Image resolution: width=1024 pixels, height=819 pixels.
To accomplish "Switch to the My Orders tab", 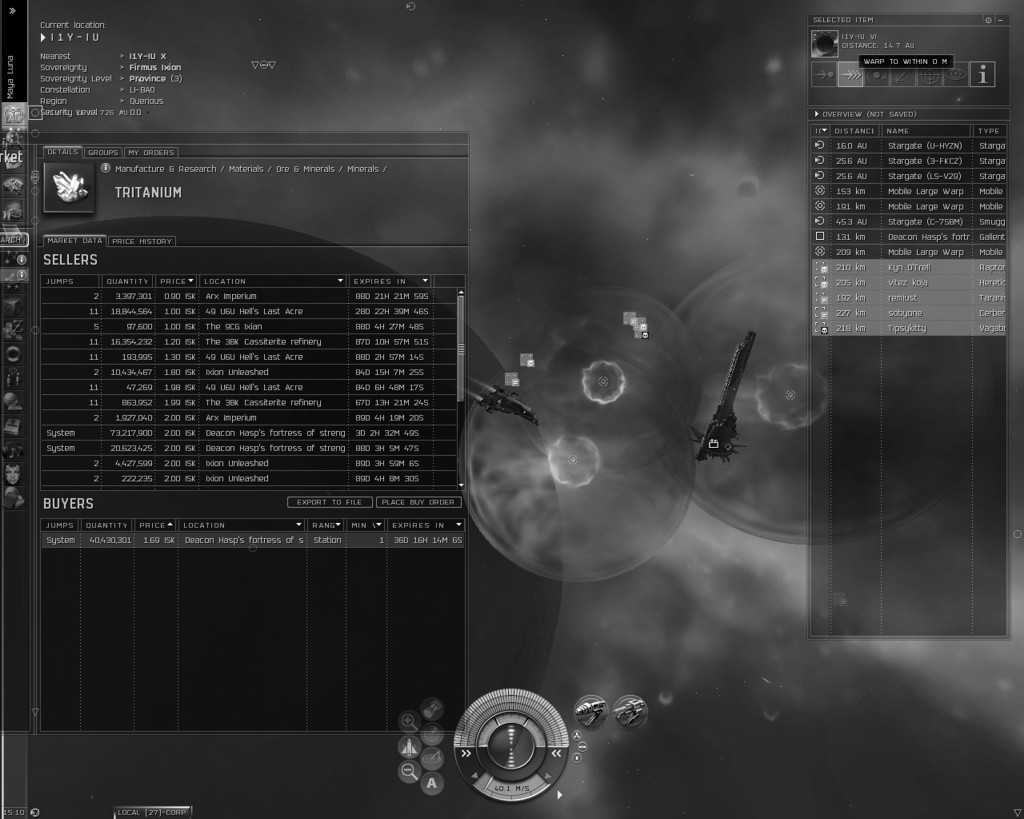I will [x=151, y=152].
